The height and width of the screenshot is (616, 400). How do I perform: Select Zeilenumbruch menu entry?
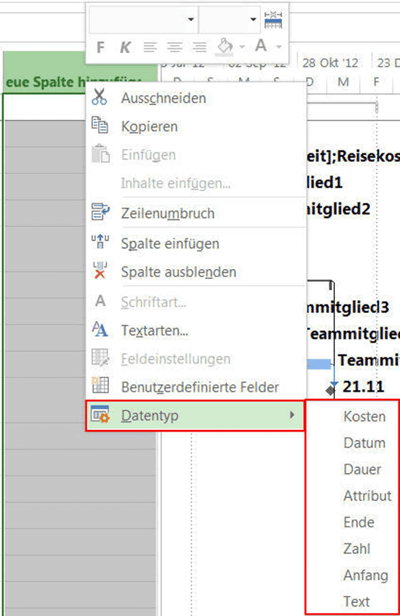click(x=195, y=213)
